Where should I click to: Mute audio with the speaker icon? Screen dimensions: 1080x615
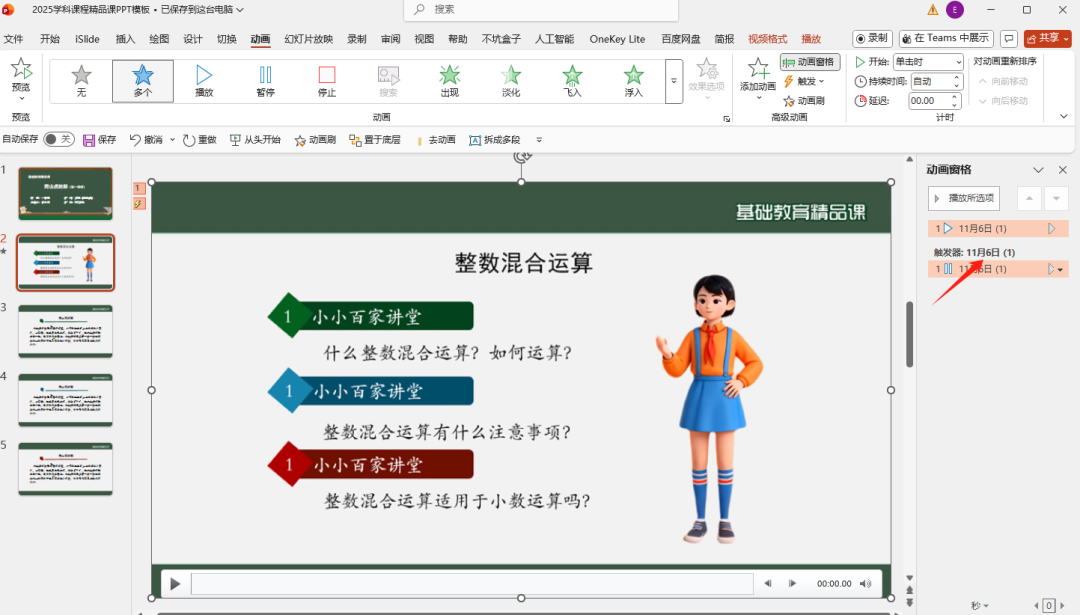point(862,583)
